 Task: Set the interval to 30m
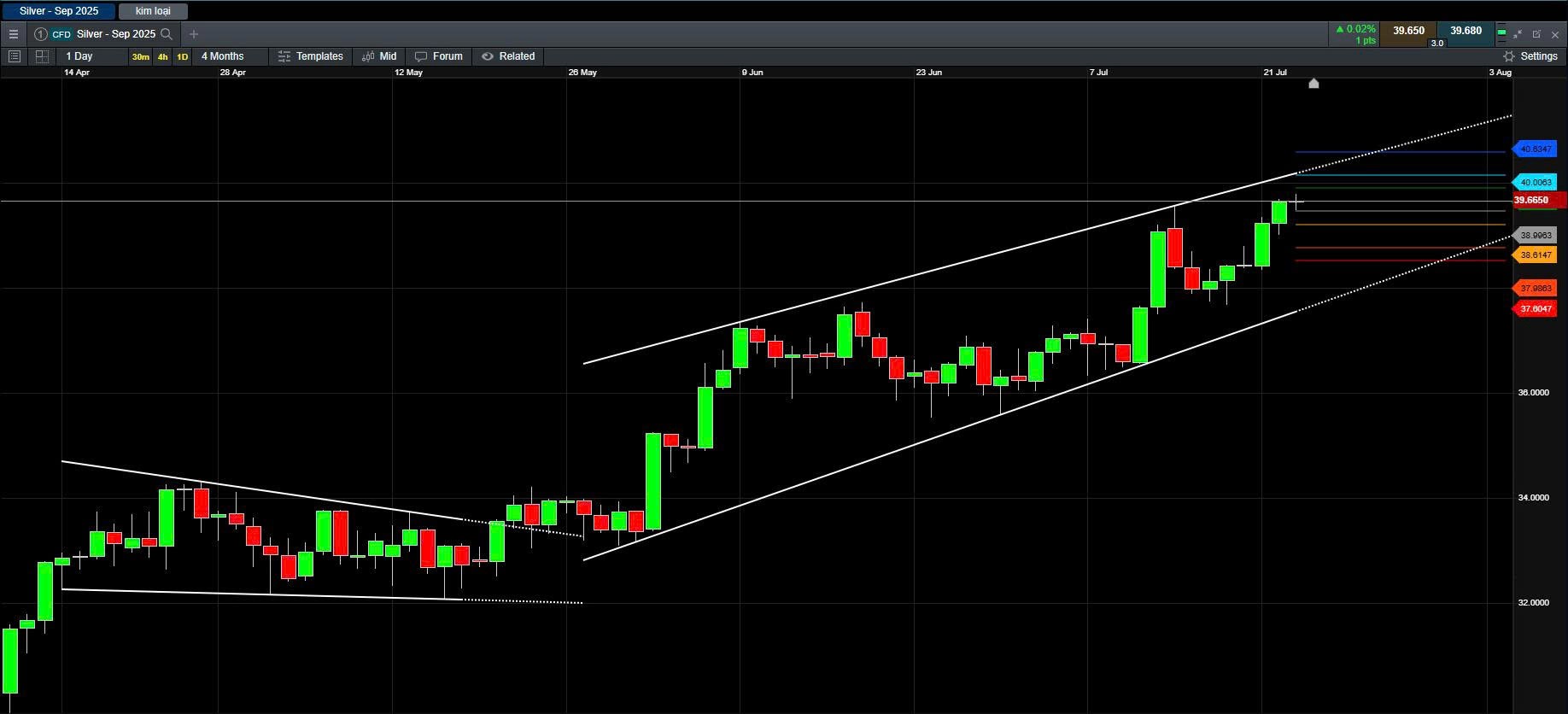point(140,56)
